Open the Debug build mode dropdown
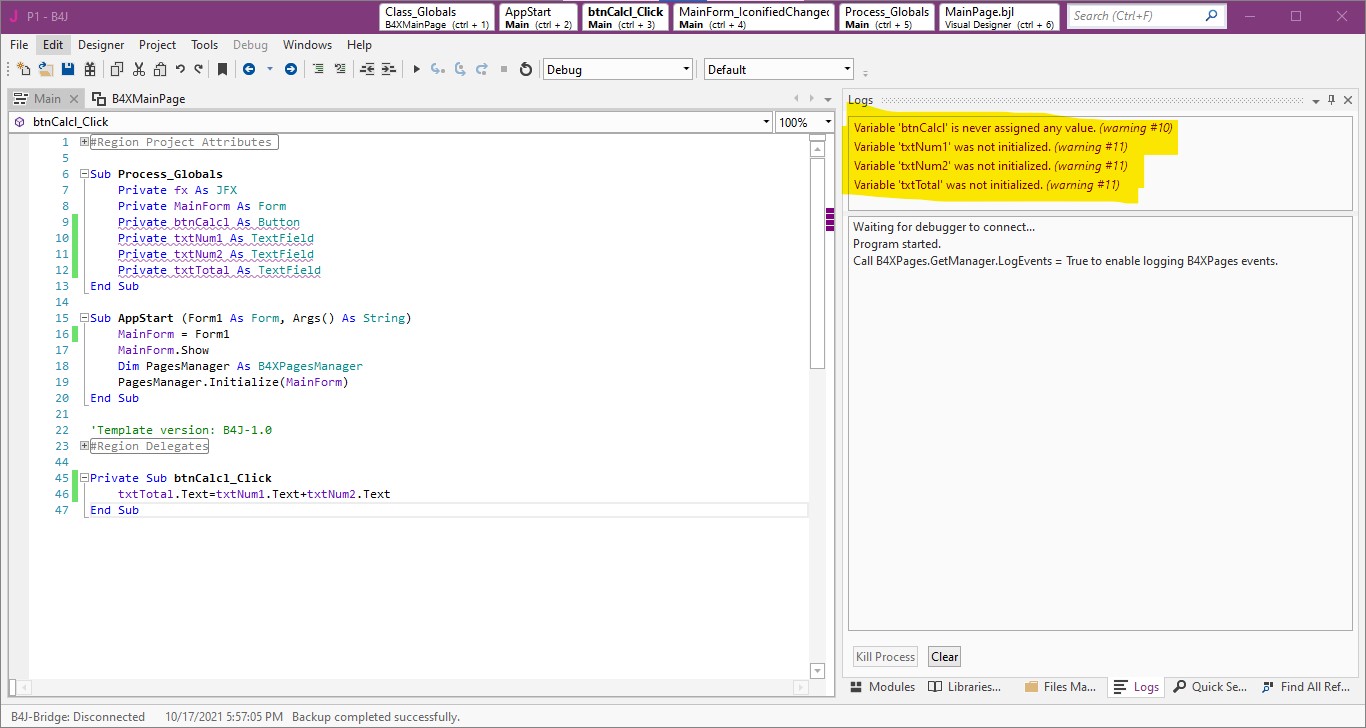 point(686,69)
